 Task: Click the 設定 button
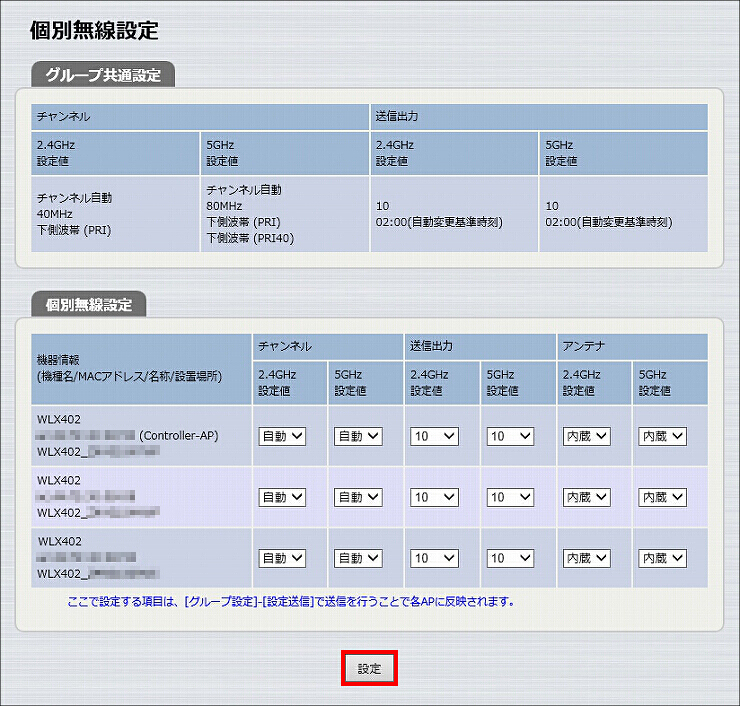coord(369,668)
